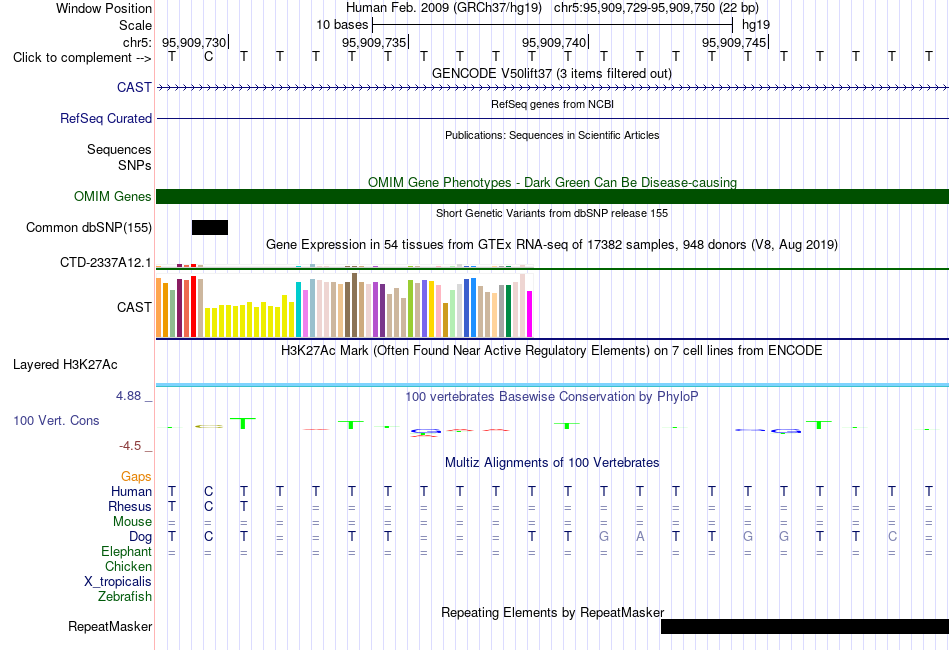Screen dimensions: 950x650
Task: Click the Dog species row label
Action: click(141, 537)
